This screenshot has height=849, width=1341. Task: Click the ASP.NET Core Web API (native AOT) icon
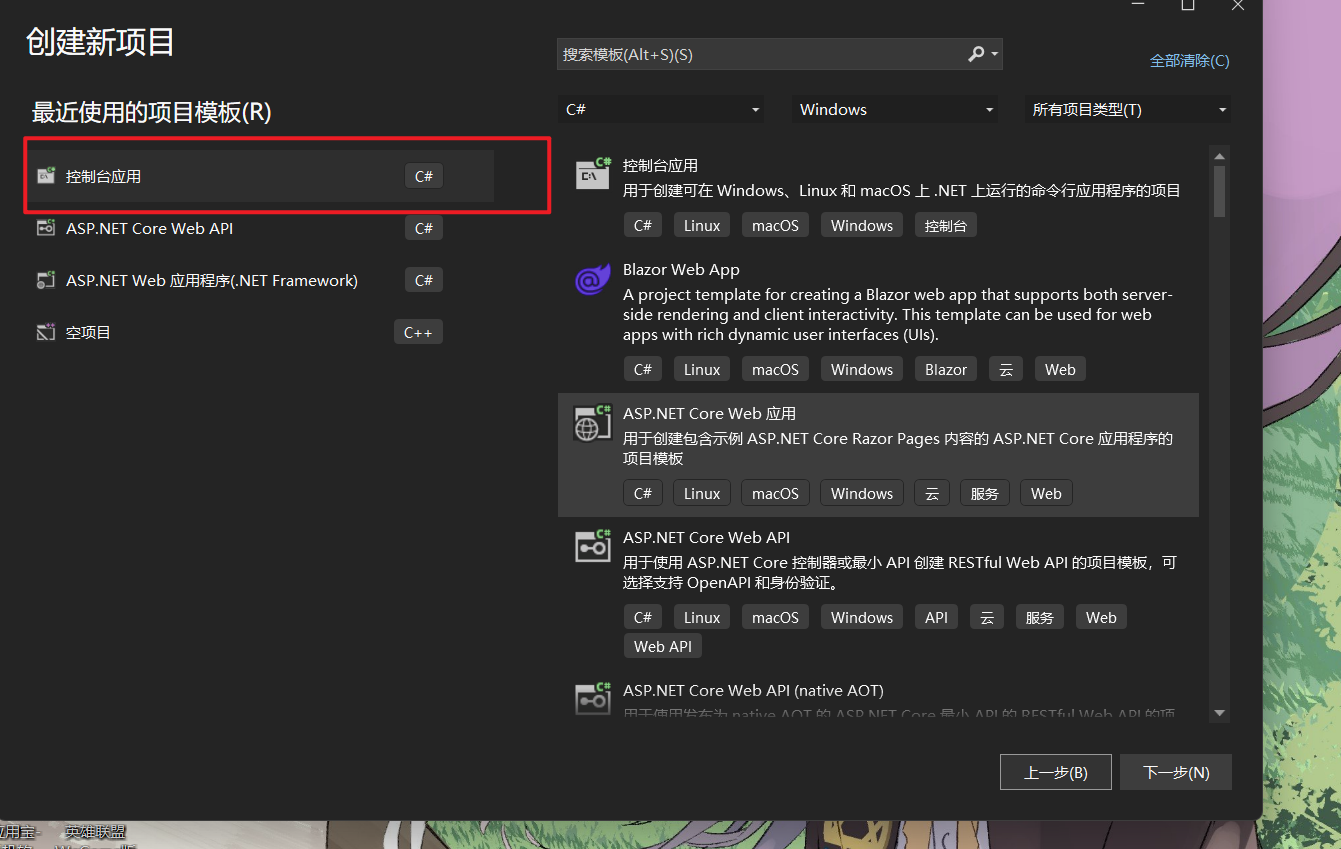(x=593, y=698)
